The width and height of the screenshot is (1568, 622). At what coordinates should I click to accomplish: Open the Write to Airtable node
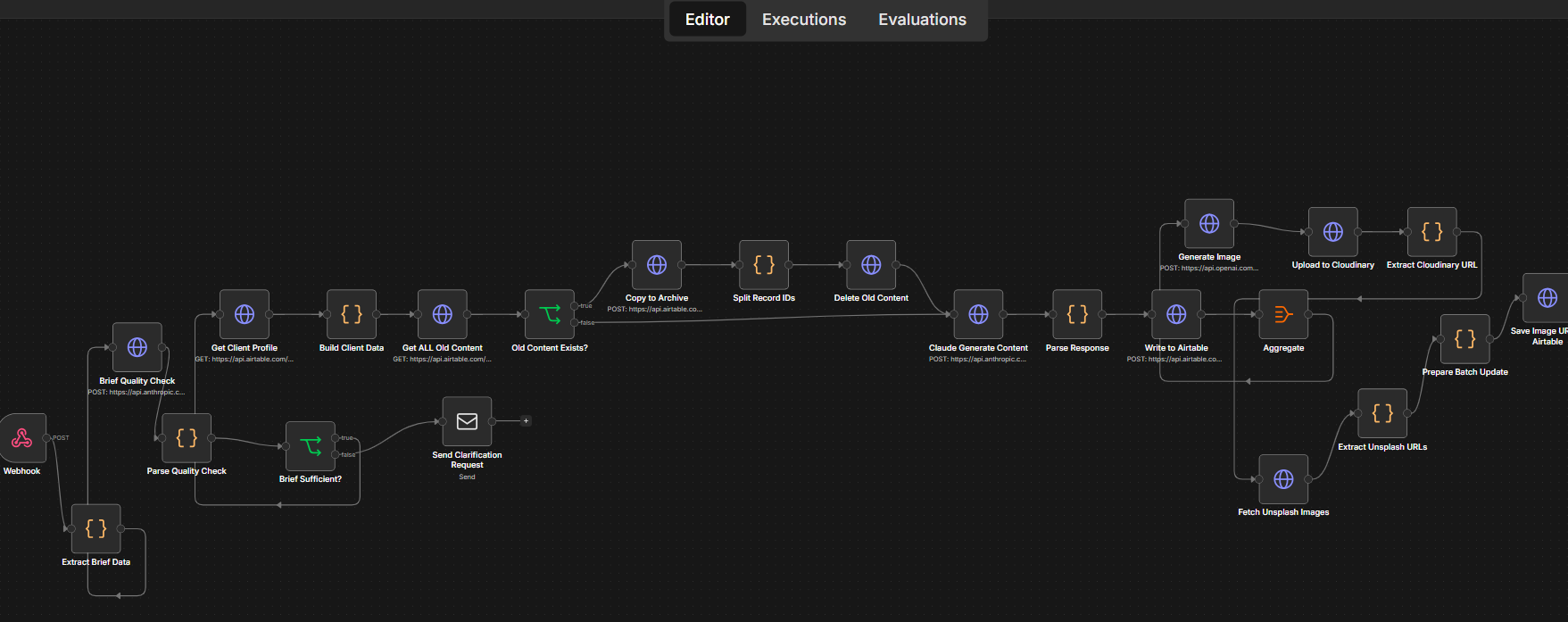[x=1176, y=314]
